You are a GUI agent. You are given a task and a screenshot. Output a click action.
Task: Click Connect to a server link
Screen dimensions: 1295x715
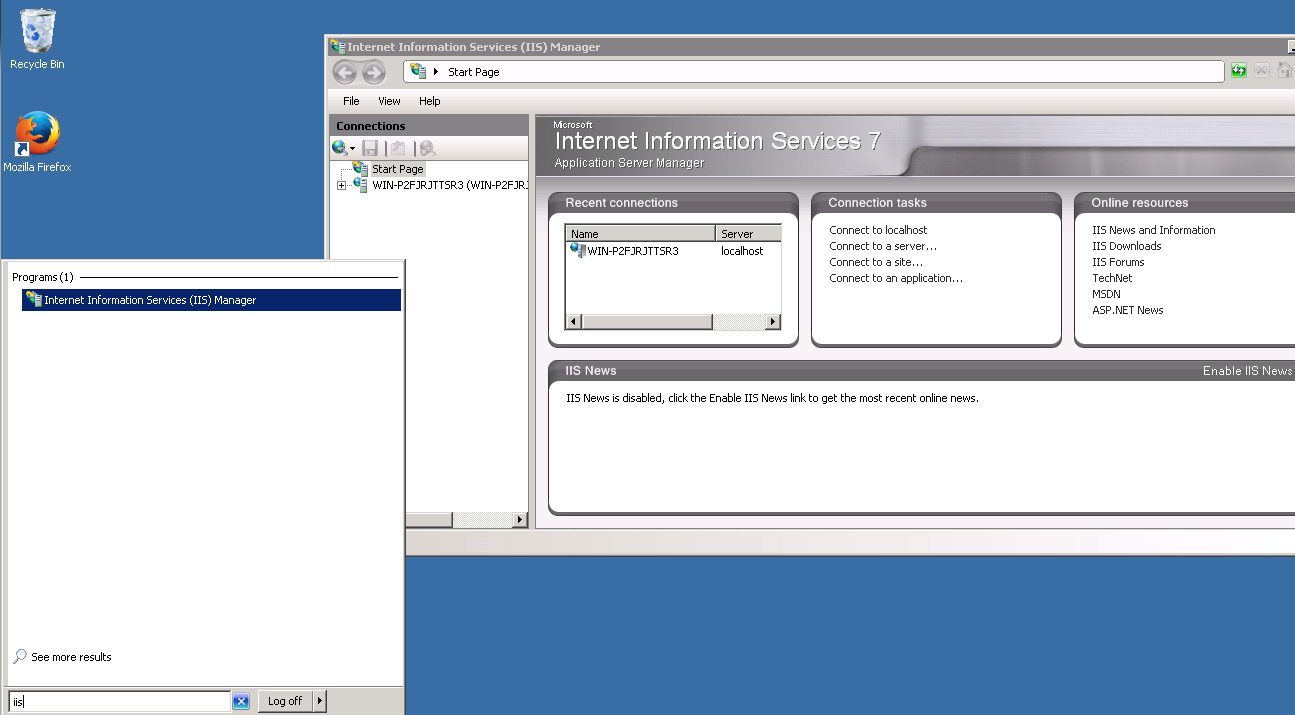click(x=883, y=246)
